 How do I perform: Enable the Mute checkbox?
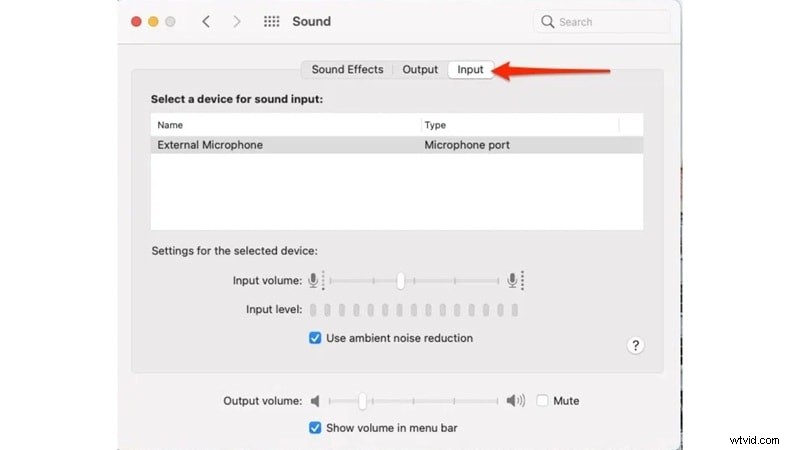pyautogui.click(x=542, y=401)
